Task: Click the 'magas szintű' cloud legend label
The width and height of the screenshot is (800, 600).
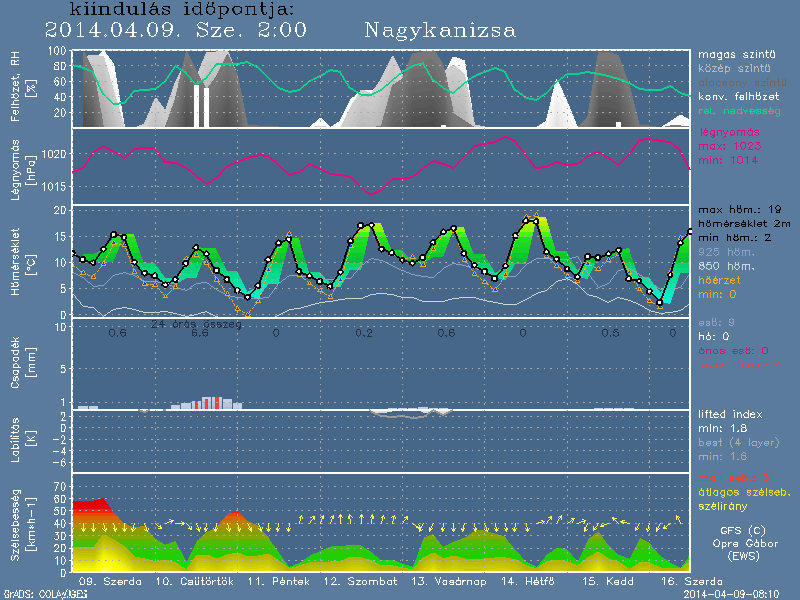Action: 738,53
